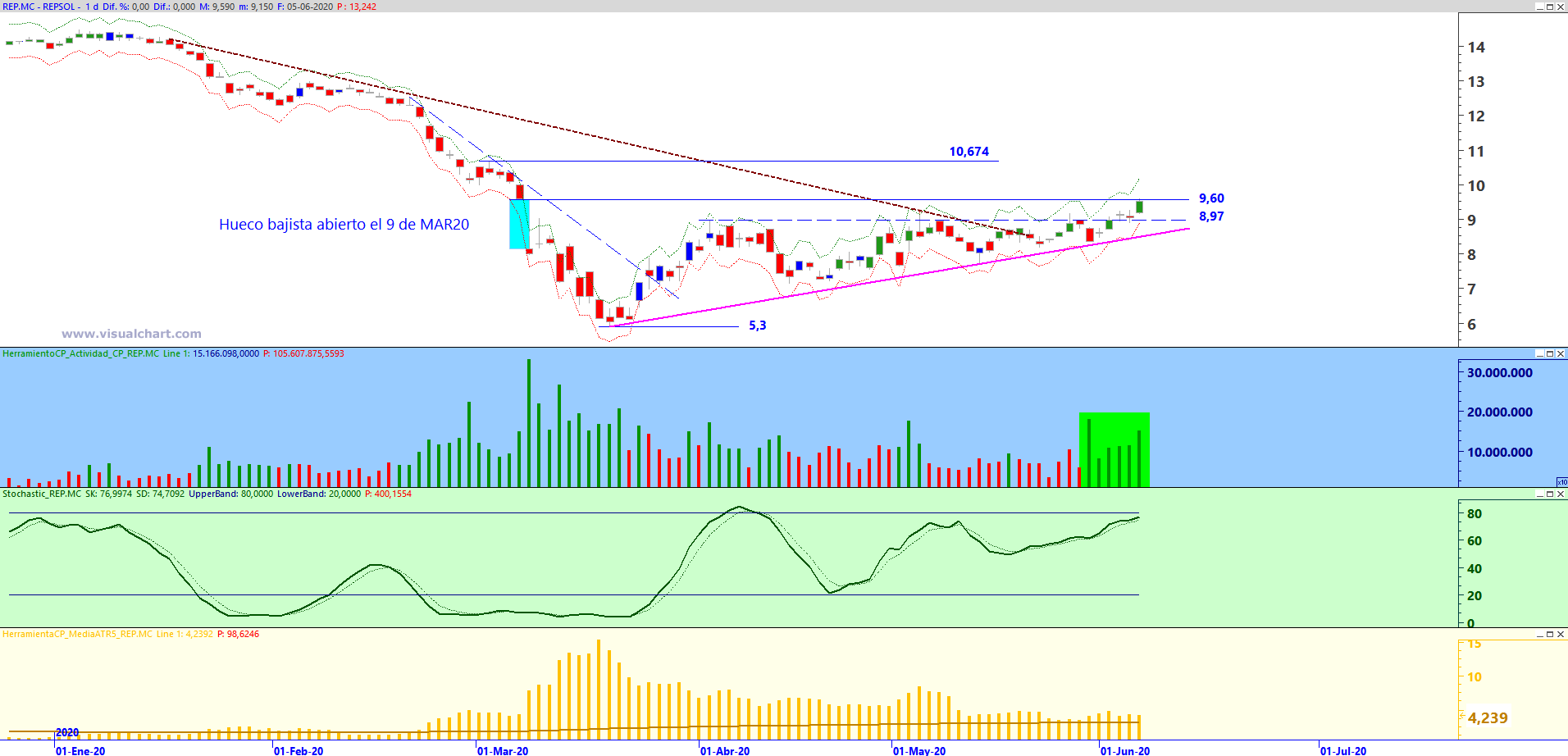Image resolution: width=1568 pixels, height=756 pixels.
Task: Click the 01-Jul-20 date on time axis
Action: [x=1343, y=751]
